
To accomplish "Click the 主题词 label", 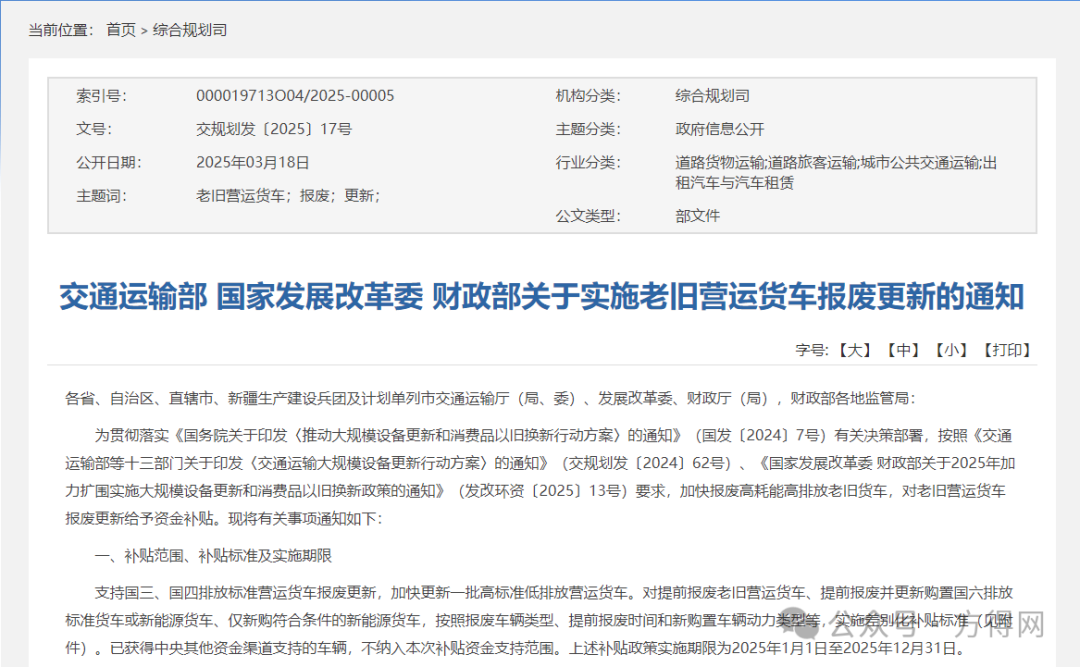I will 101,196.
